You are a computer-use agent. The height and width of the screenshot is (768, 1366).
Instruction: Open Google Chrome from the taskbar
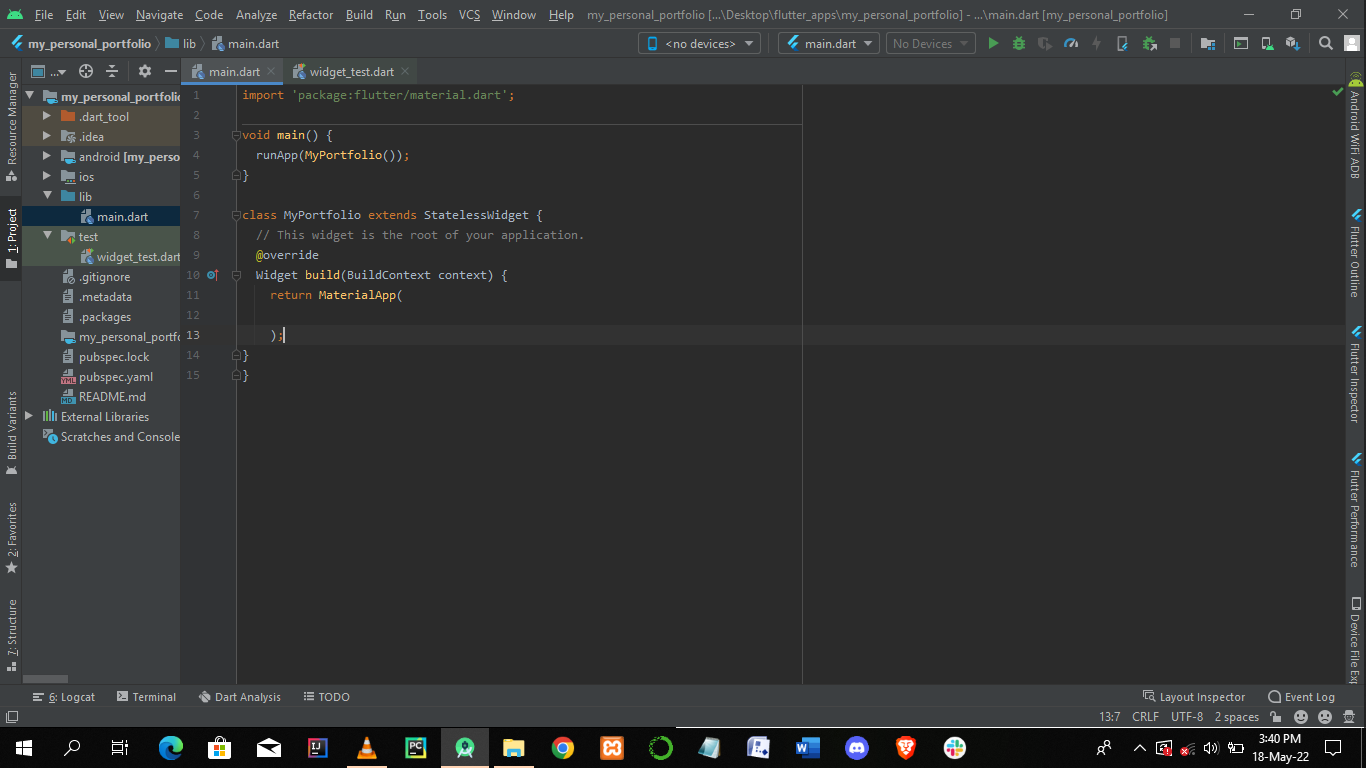[x=563, y=748]
